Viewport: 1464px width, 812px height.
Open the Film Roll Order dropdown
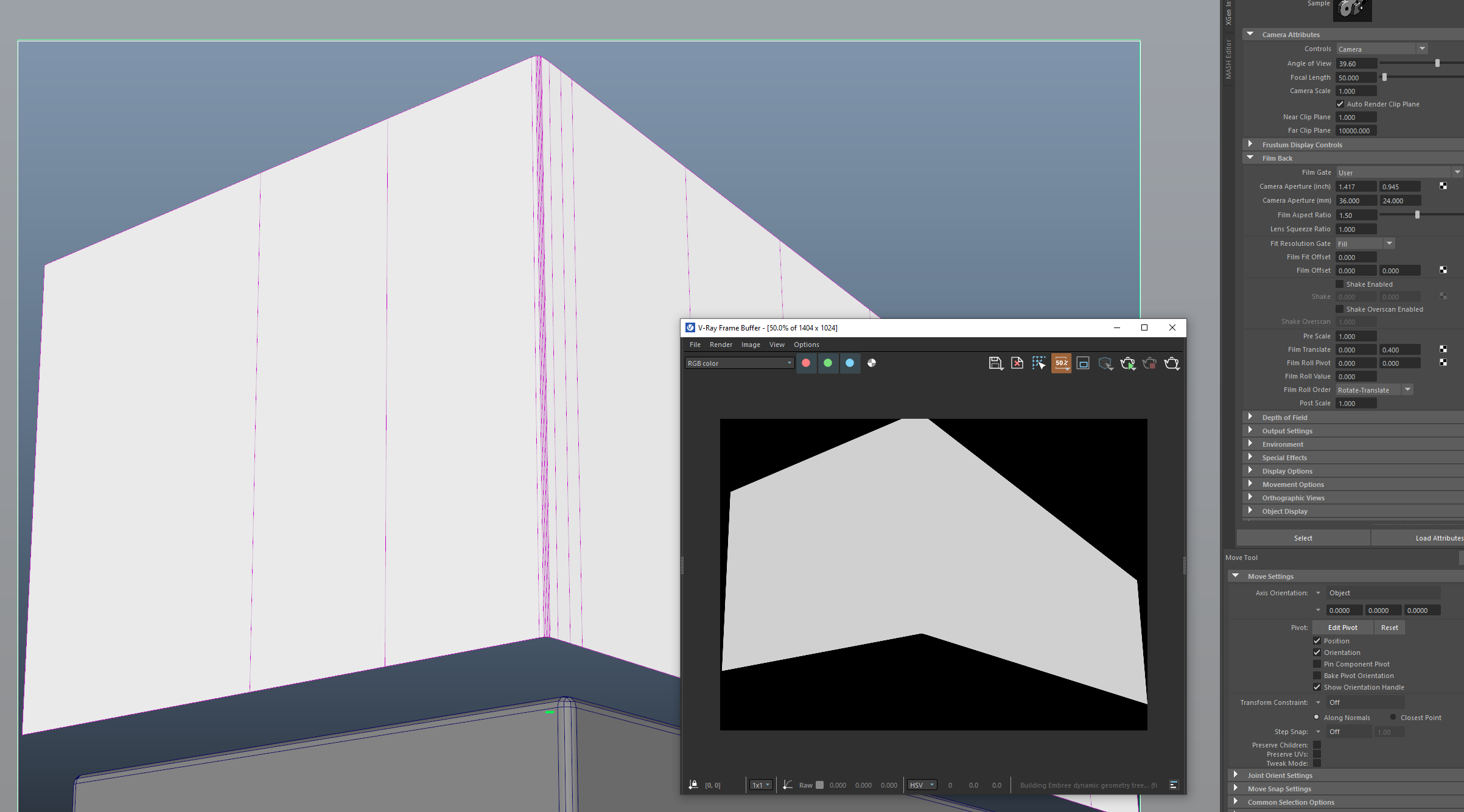(x=1375, y=390)
